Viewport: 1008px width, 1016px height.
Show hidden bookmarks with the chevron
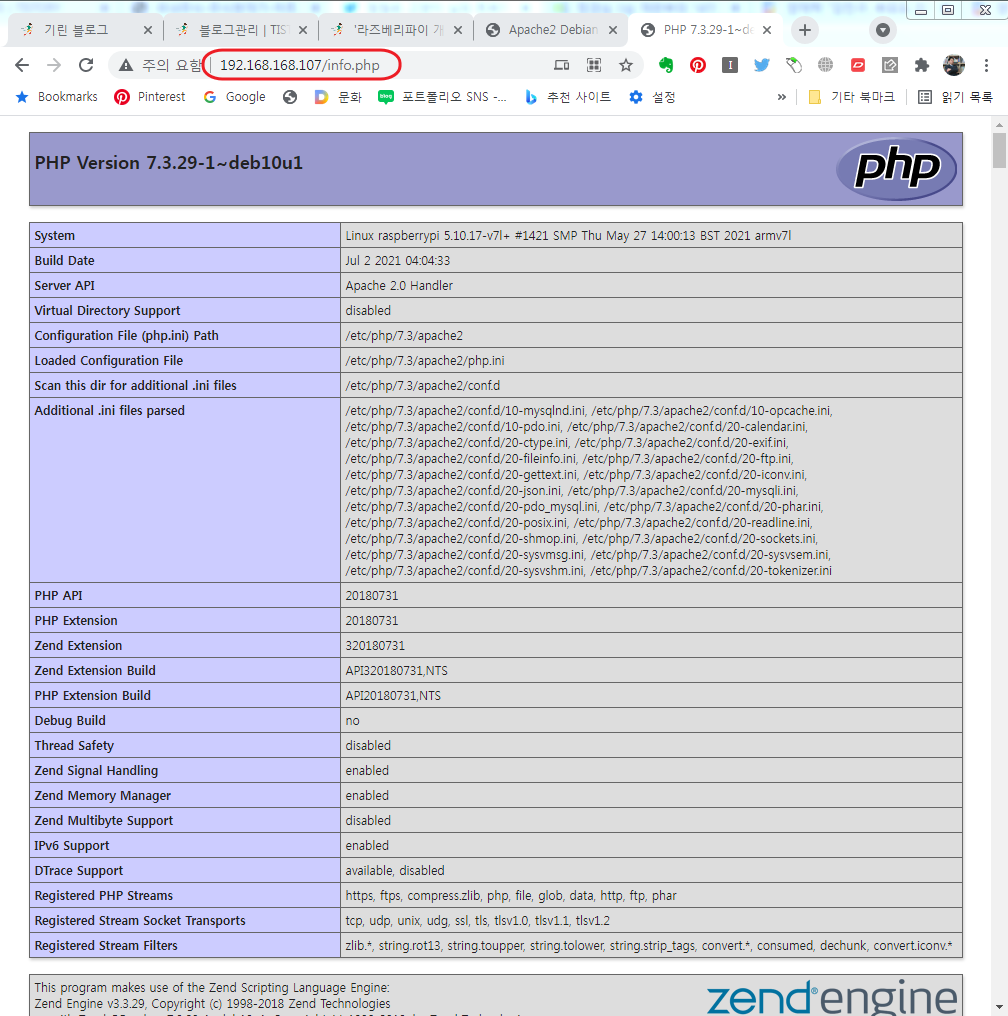[782, 97]
